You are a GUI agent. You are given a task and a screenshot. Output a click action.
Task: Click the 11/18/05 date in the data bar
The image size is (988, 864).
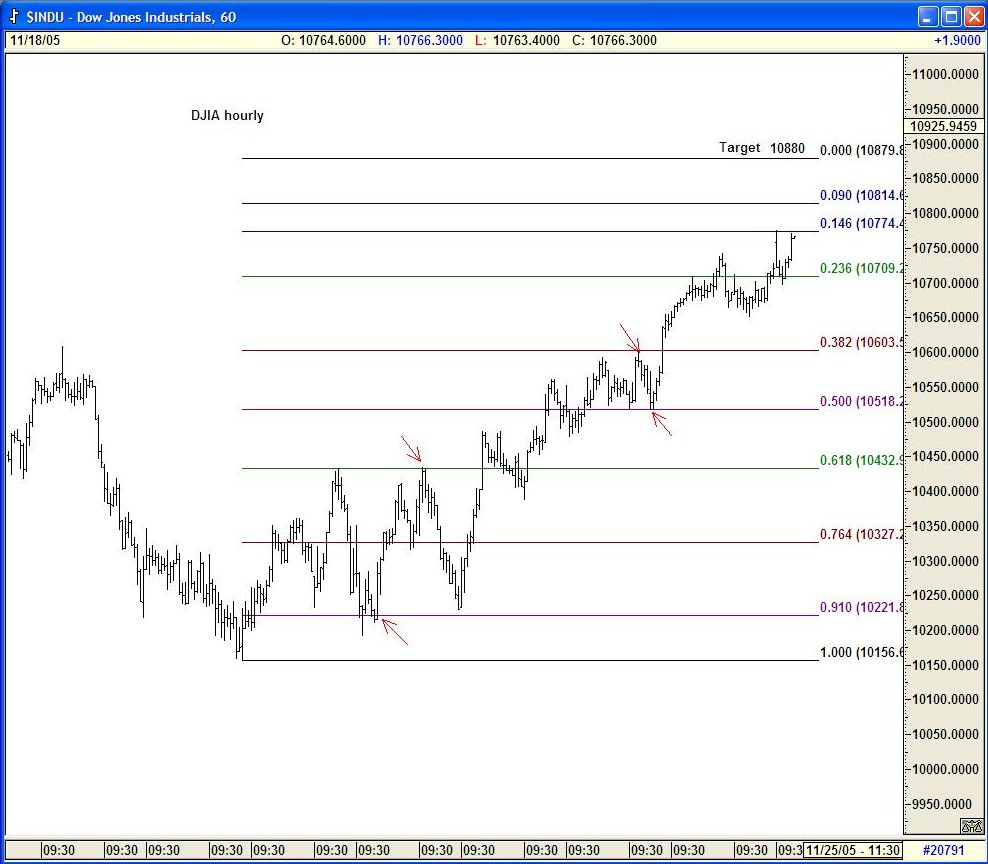[x=35, y=40]
